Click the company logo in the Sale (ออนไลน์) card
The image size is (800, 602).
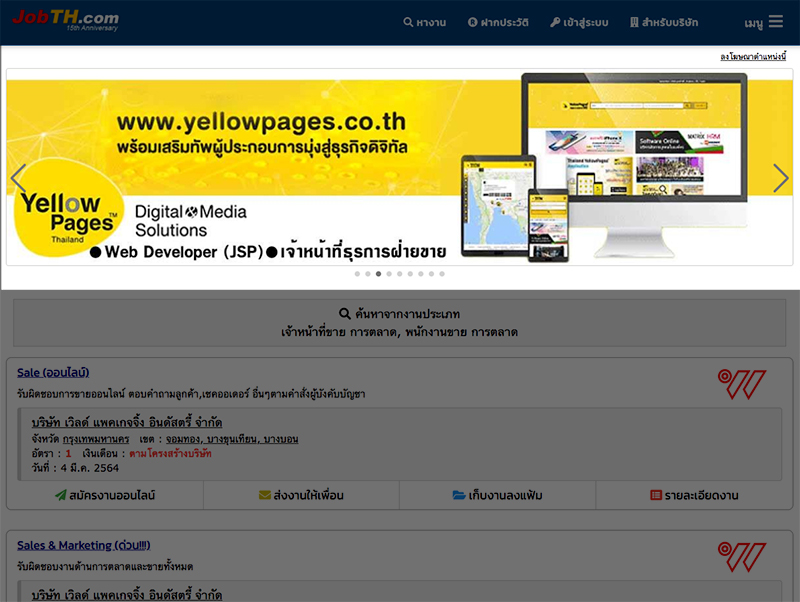(x=742, y=384)
